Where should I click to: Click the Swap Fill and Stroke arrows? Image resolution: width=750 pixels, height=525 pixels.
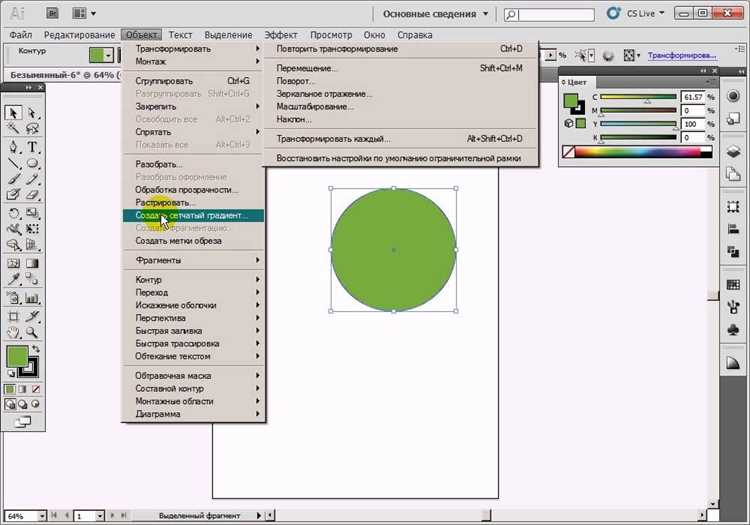click(35, 350)
